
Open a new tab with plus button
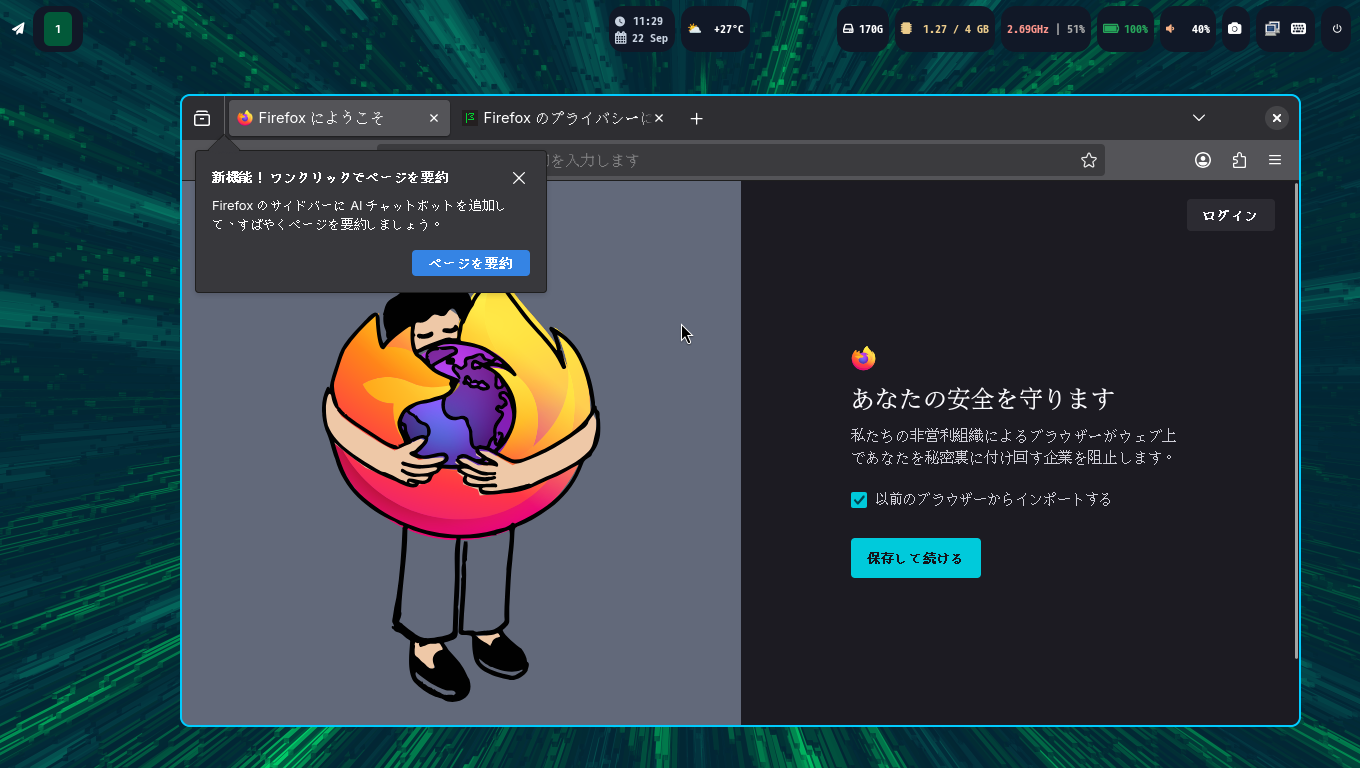click(697, 118)
